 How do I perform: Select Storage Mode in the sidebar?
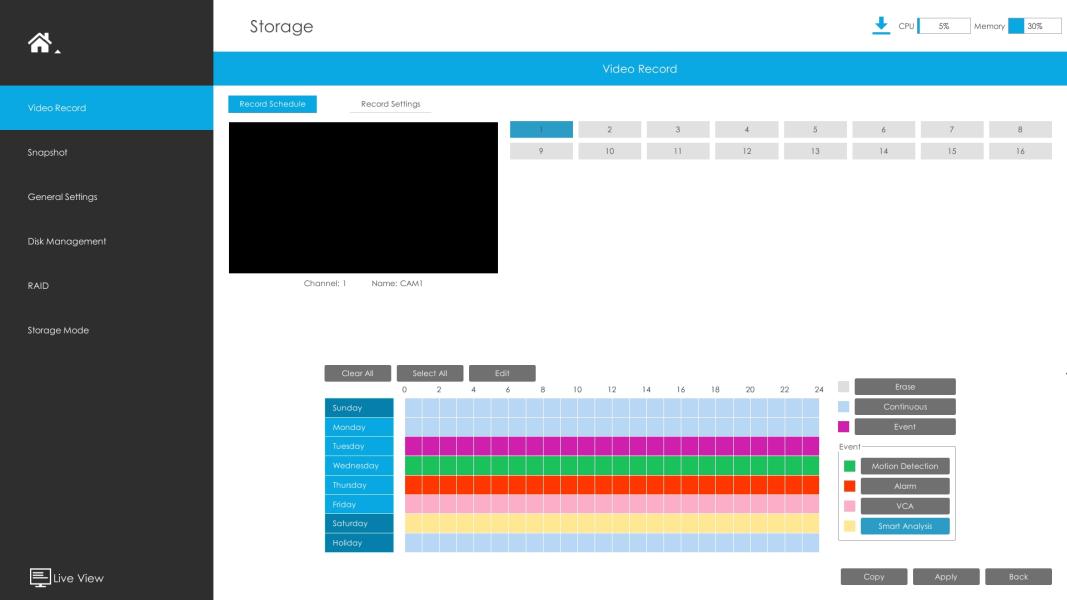(106, 330)
